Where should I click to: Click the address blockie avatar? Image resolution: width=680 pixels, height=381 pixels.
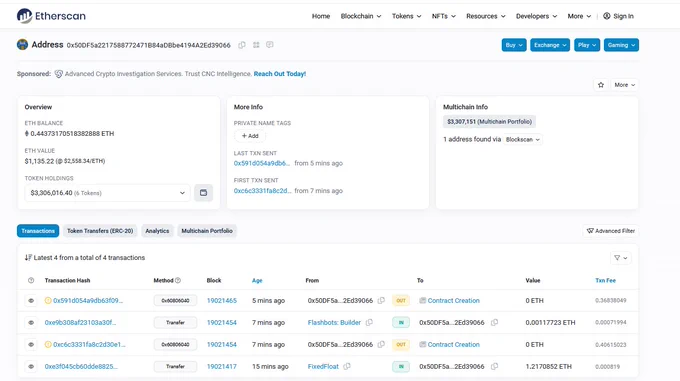[x=22, y=45]
